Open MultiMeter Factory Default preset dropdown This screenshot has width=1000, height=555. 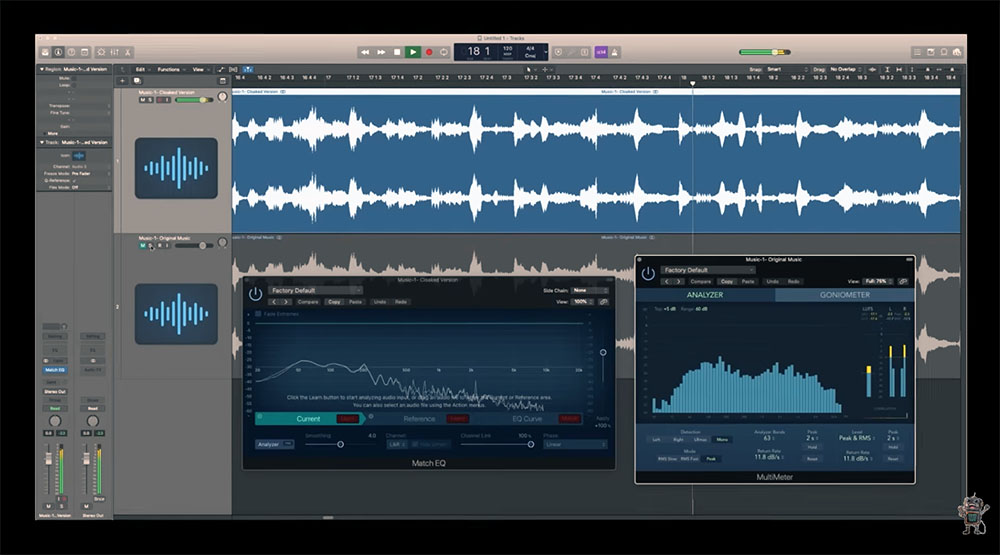(707, 270)
